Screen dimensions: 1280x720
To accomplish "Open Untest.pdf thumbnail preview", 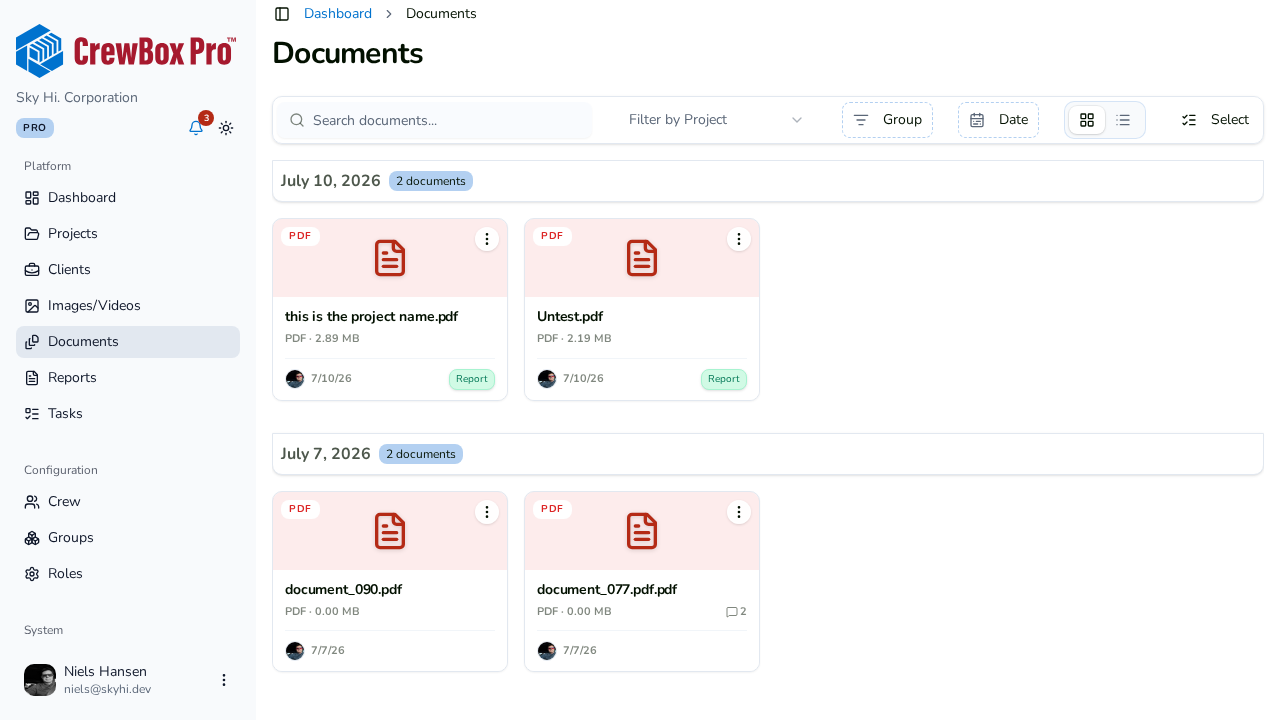I will click(x=642, y=258).
